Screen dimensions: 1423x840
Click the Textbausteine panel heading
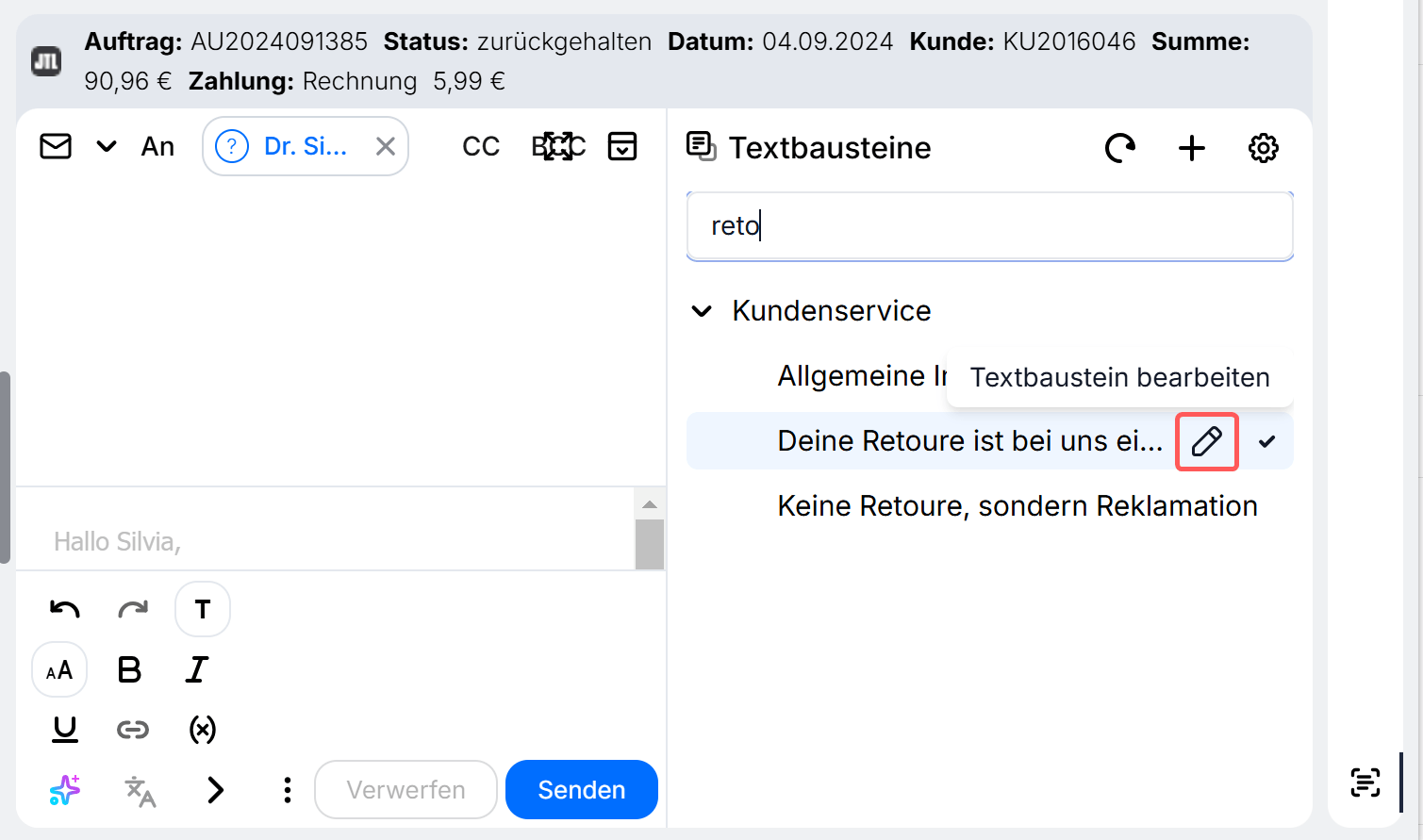click(830, 148)
